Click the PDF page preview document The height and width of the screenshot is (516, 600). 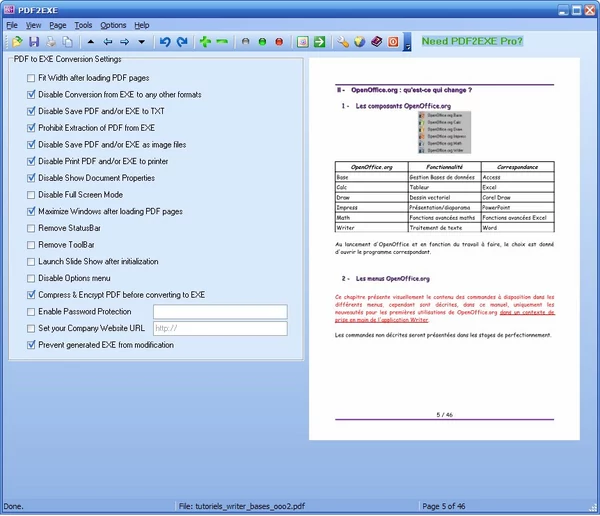pyautogui.click(x=444, y=249)
